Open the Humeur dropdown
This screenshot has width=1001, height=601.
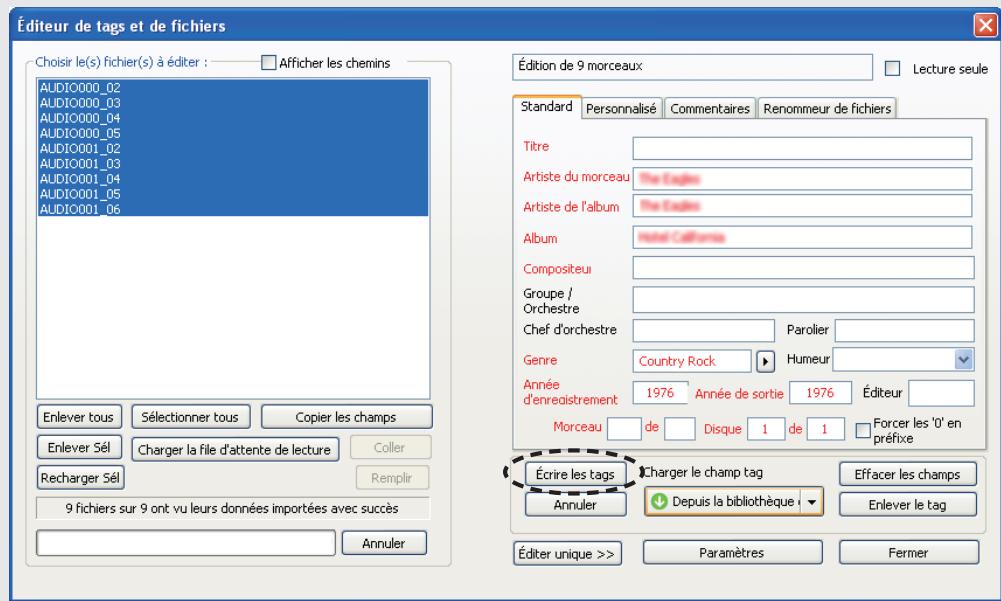[963, 360]
